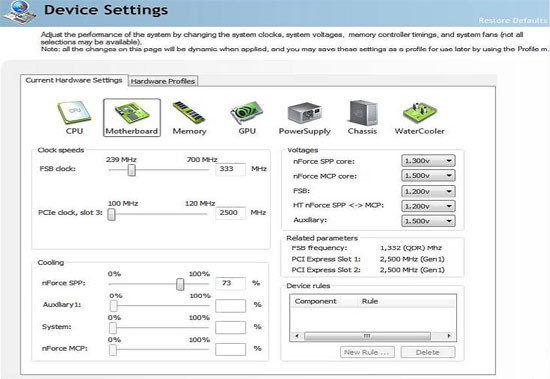This screenshot has width=550, height=379.
Task: Expand the FSB voltage dropdown
Action: point(428,191)
